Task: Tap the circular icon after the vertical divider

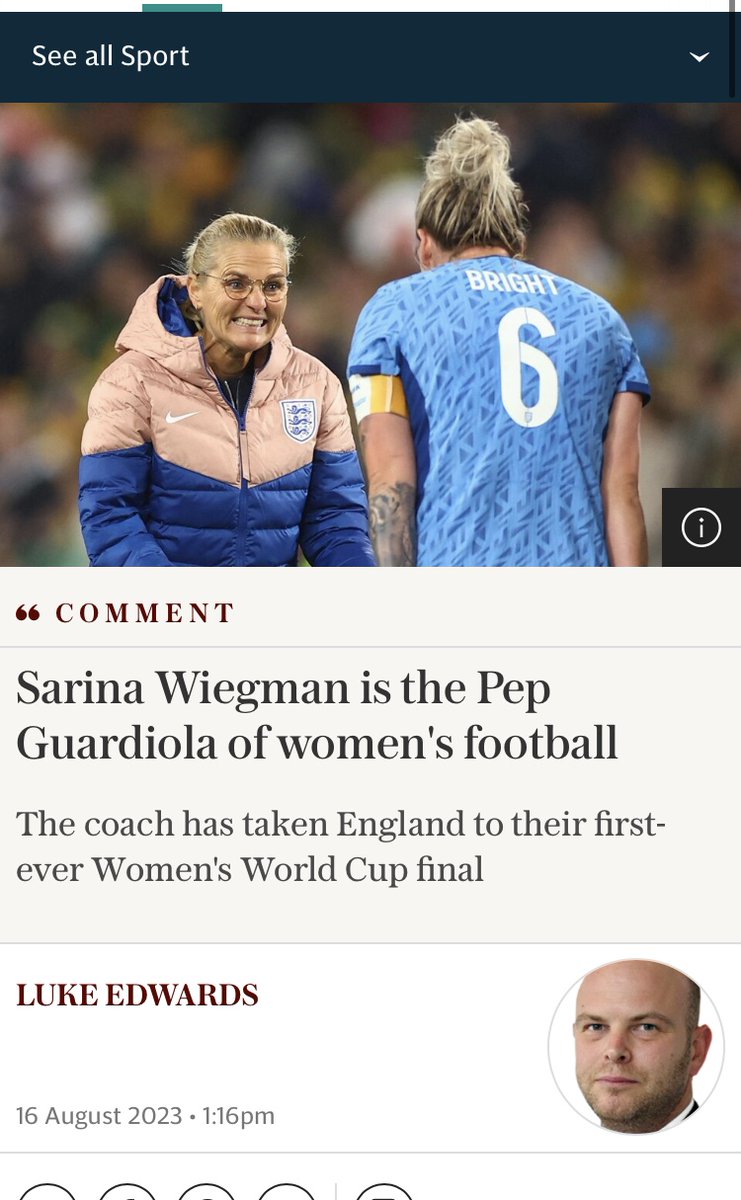Action: (x=385, y=1192)
